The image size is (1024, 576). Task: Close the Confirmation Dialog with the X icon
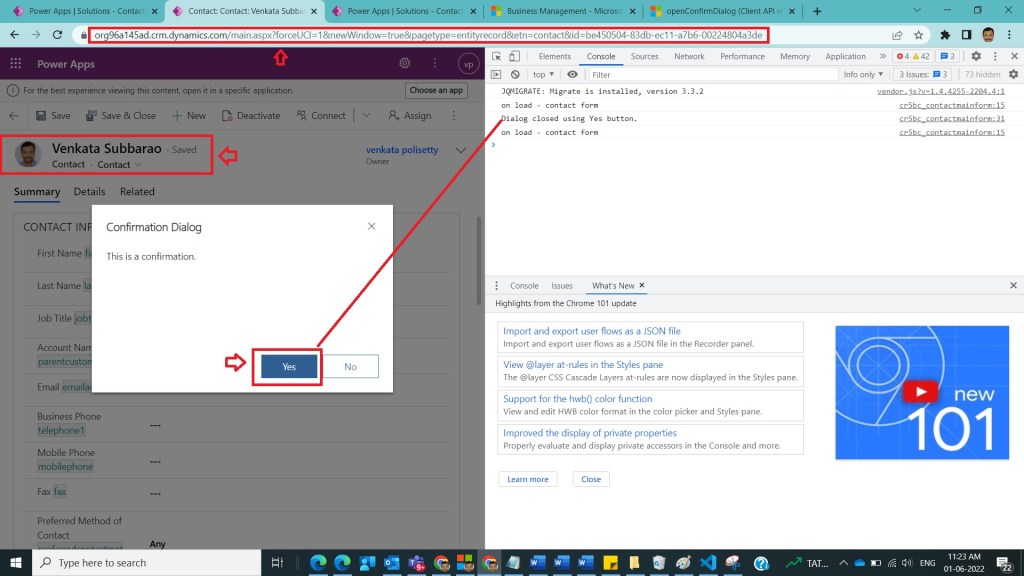click(x=372, y=227)
